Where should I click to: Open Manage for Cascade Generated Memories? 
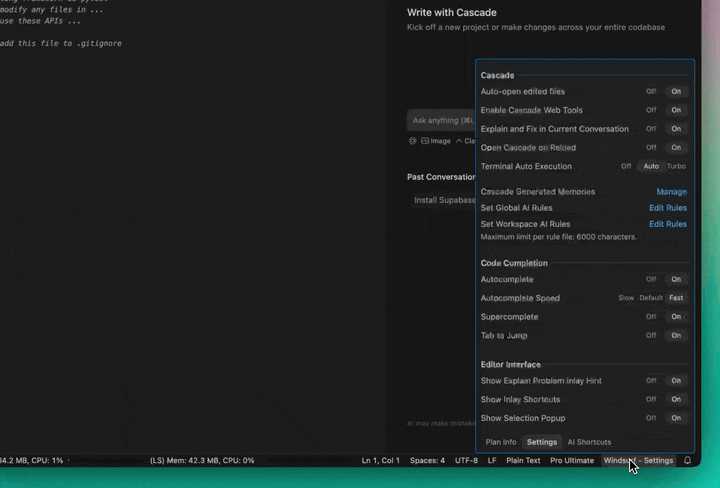tap(671, 192)
